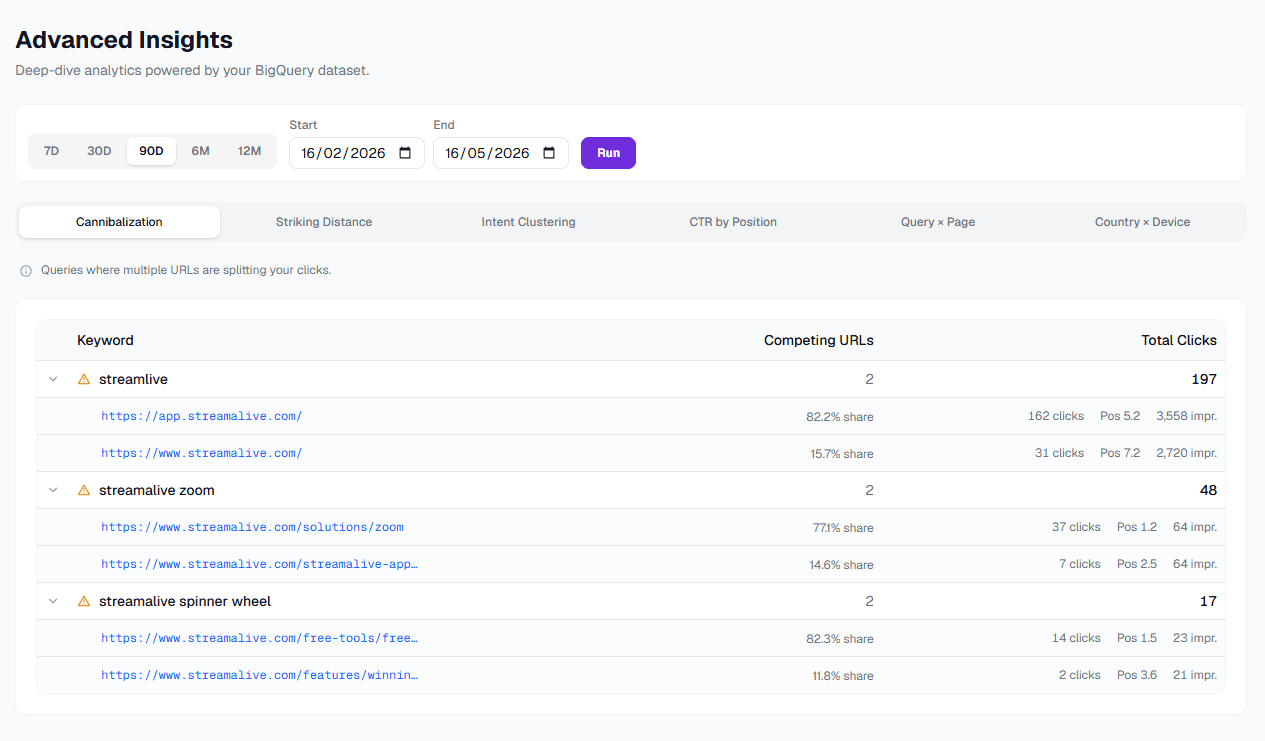Collapse the streamlive keyword row

click(53, 379)
